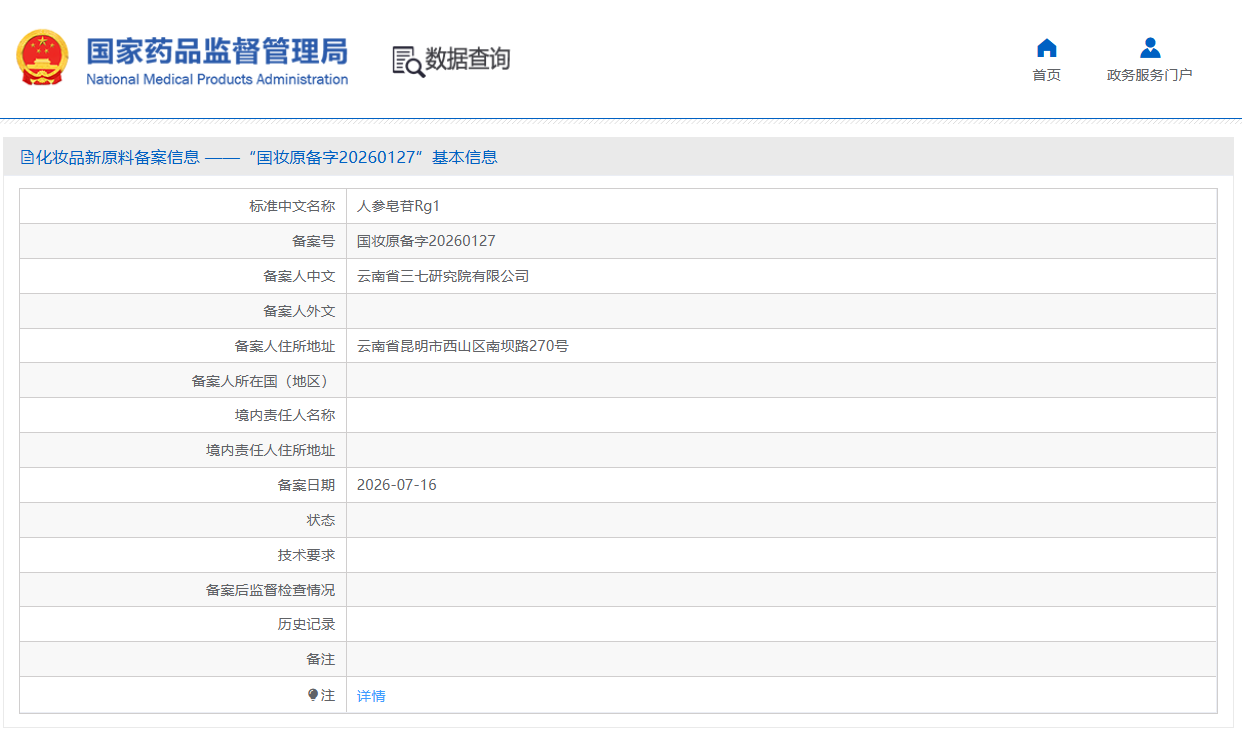Click the label 状态

(x=321, y=520)
